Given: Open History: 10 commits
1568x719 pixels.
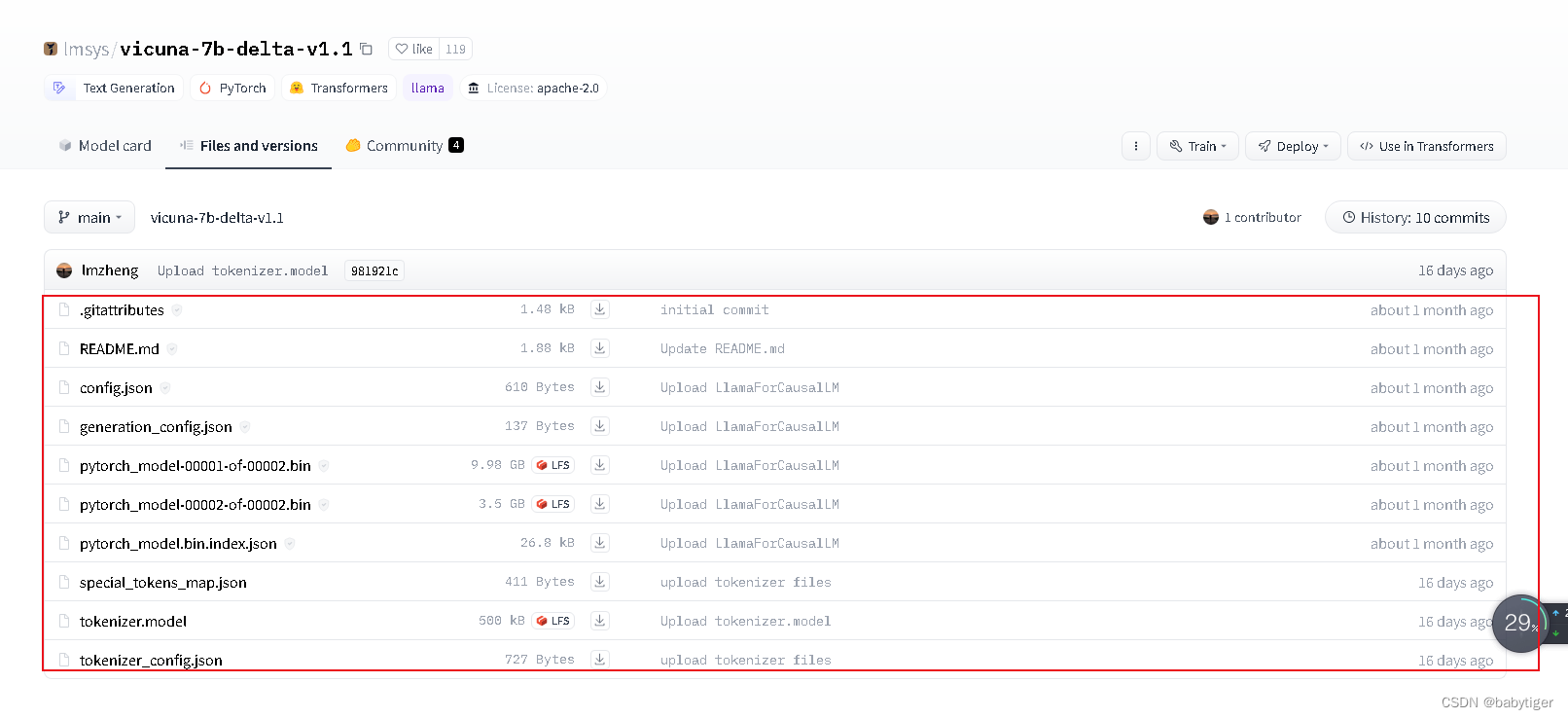Looking at the screenshot, I should (x=1415, y=218).
